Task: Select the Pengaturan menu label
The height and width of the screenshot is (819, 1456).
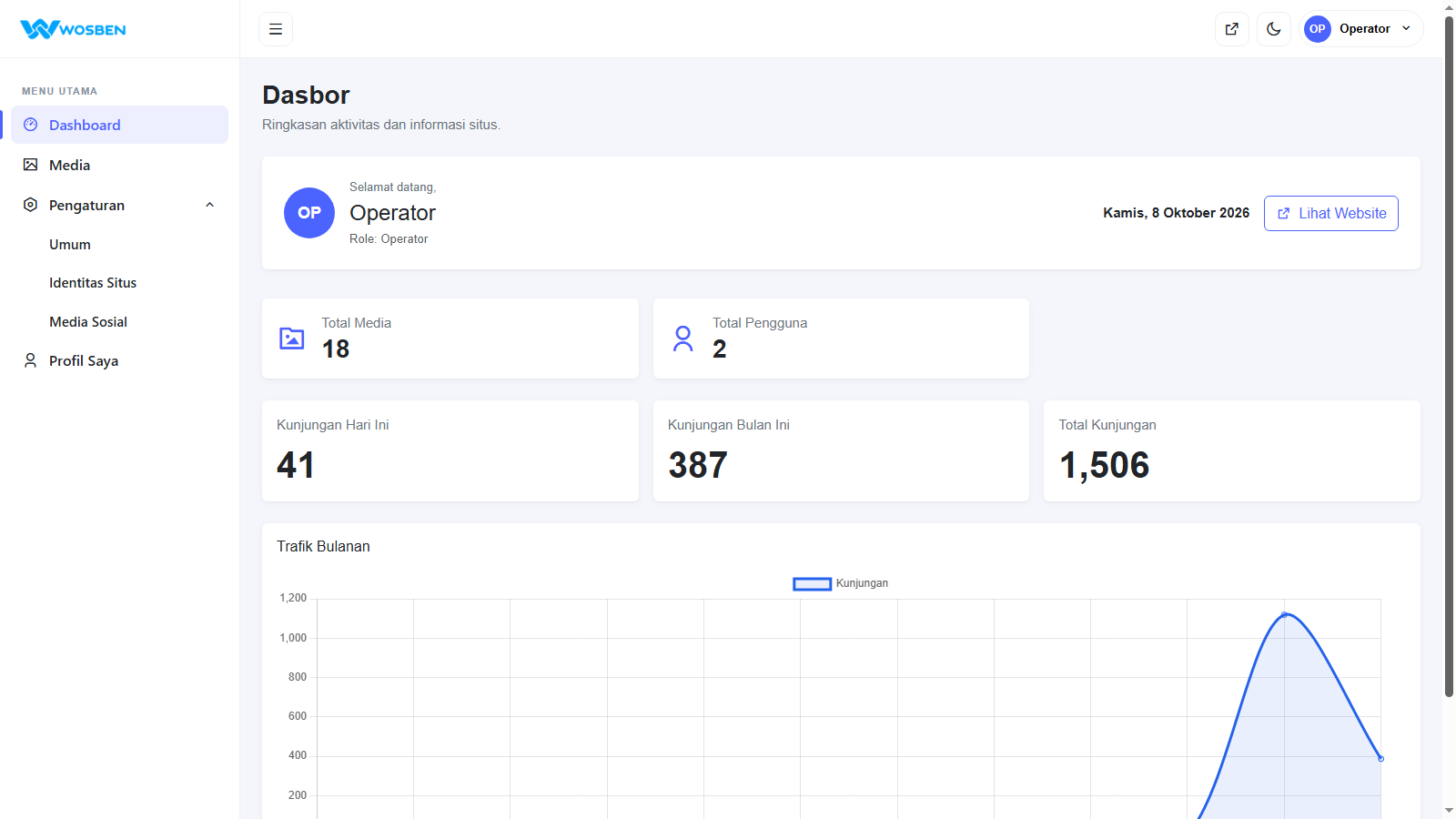Action: pos(86,206)
